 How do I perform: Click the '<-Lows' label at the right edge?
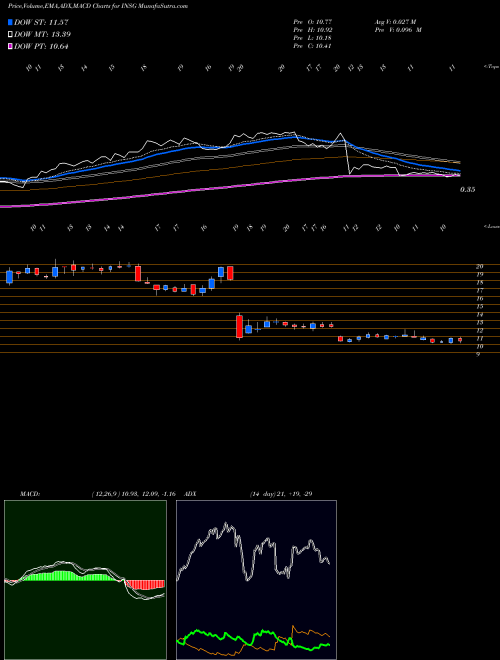click(x=491, y=226)
